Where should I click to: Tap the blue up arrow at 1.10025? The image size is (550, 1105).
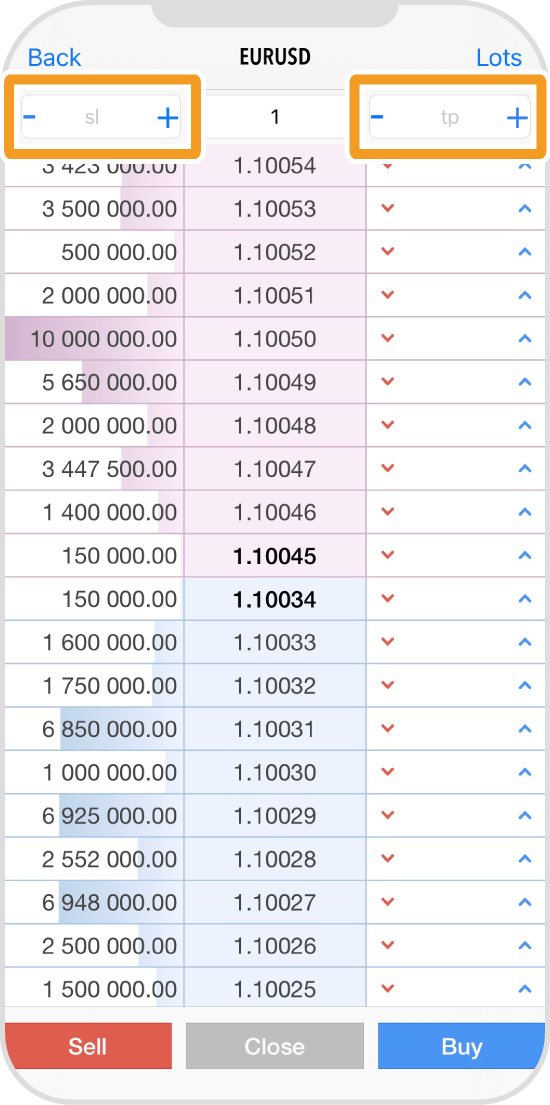click(x=524, y=989)
